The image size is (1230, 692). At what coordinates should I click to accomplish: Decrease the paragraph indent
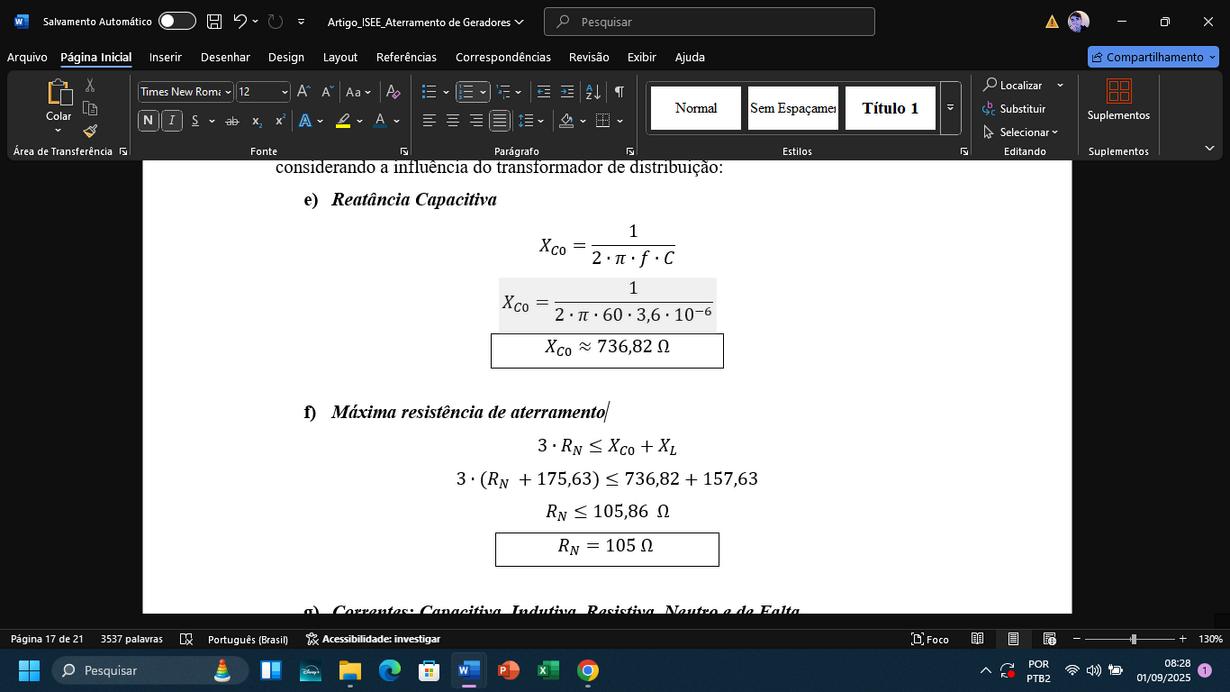pos(544,92)
